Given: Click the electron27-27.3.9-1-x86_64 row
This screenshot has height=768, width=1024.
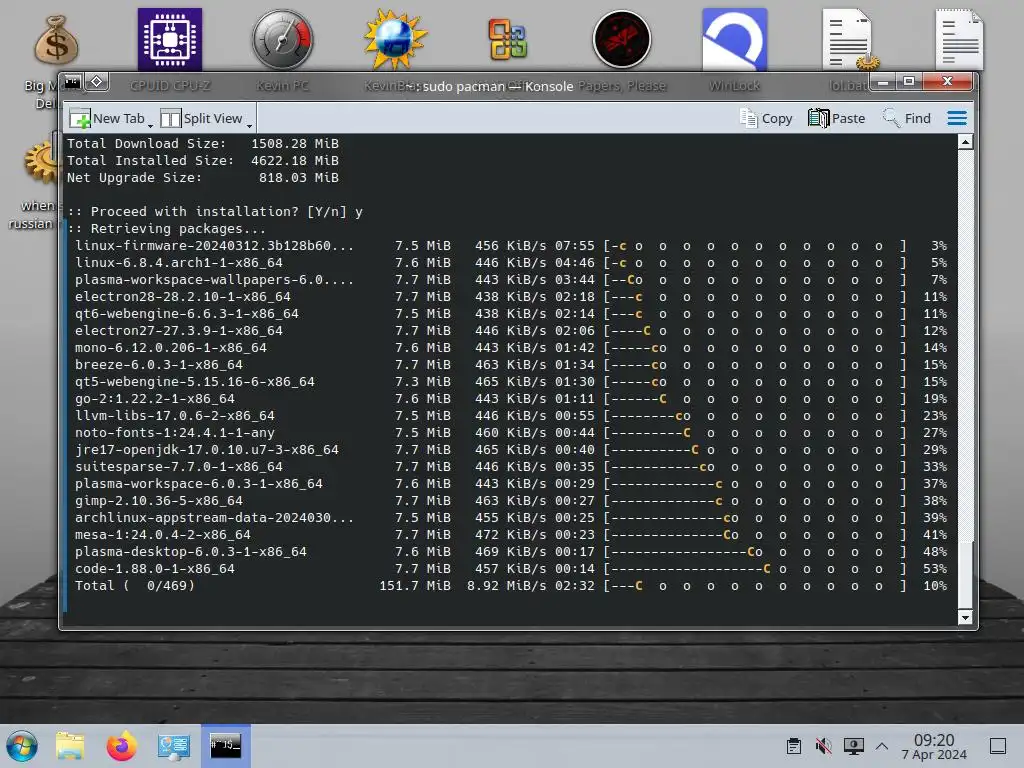Looking at the screenshot, I should (x=511, y=330).
